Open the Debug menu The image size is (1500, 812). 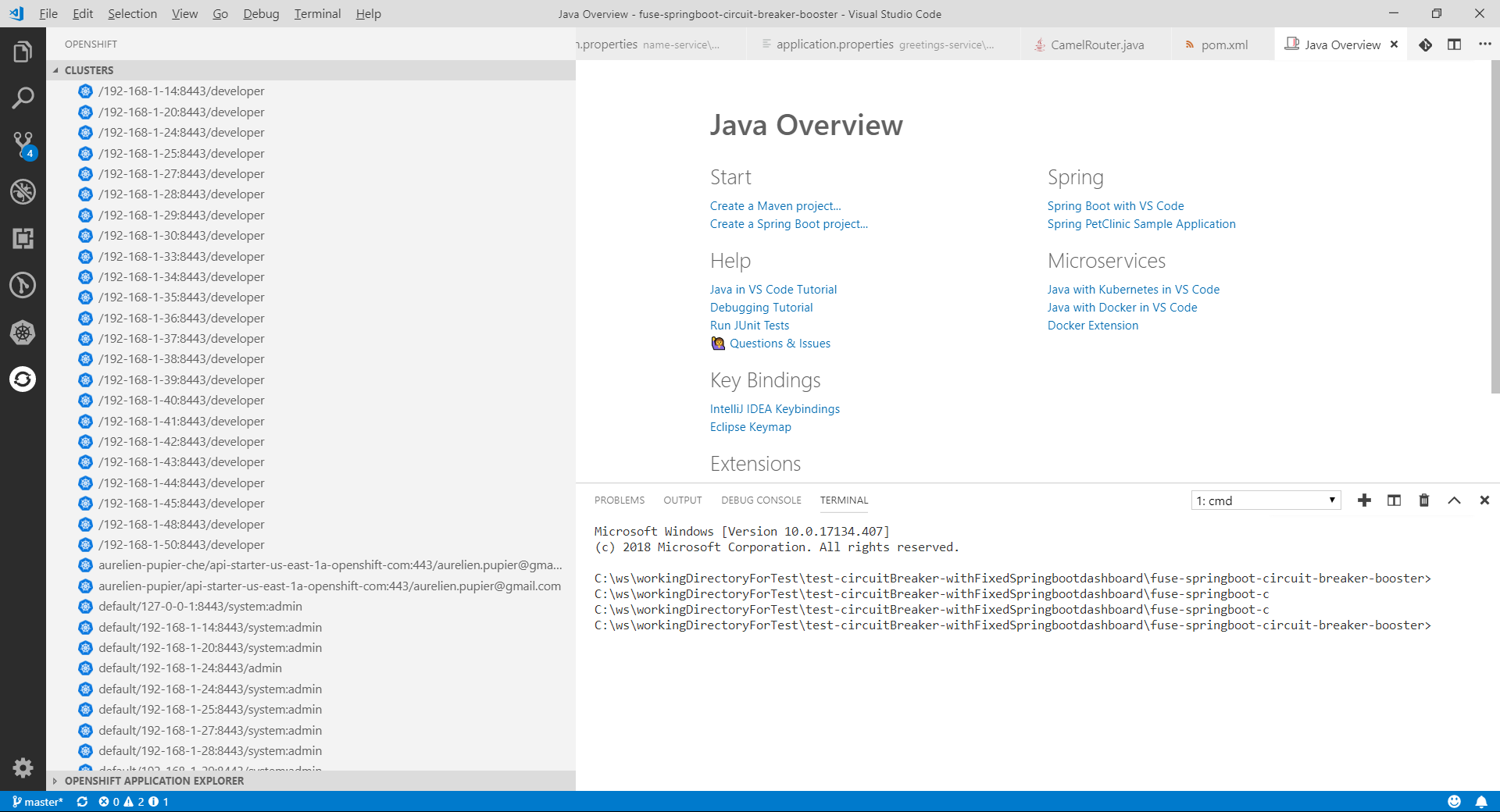pyautogui.click(x=261, y=13)
